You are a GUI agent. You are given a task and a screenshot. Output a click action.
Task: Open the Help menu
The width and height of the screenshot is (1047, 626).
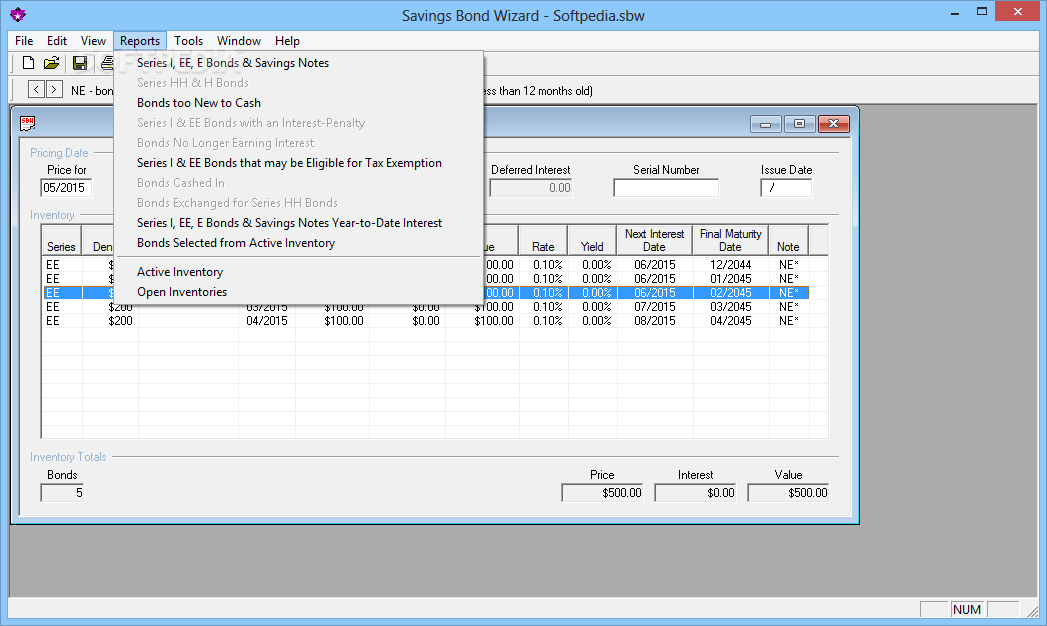[287, 41]
